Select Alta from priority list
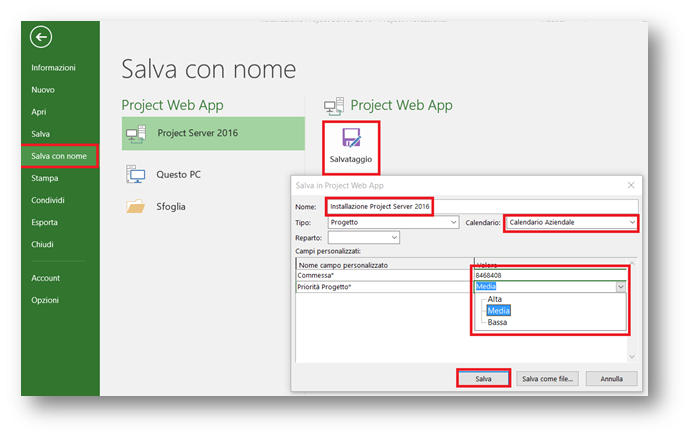The height and width of the screenshot is (438, 690). (x=495, y=299)
